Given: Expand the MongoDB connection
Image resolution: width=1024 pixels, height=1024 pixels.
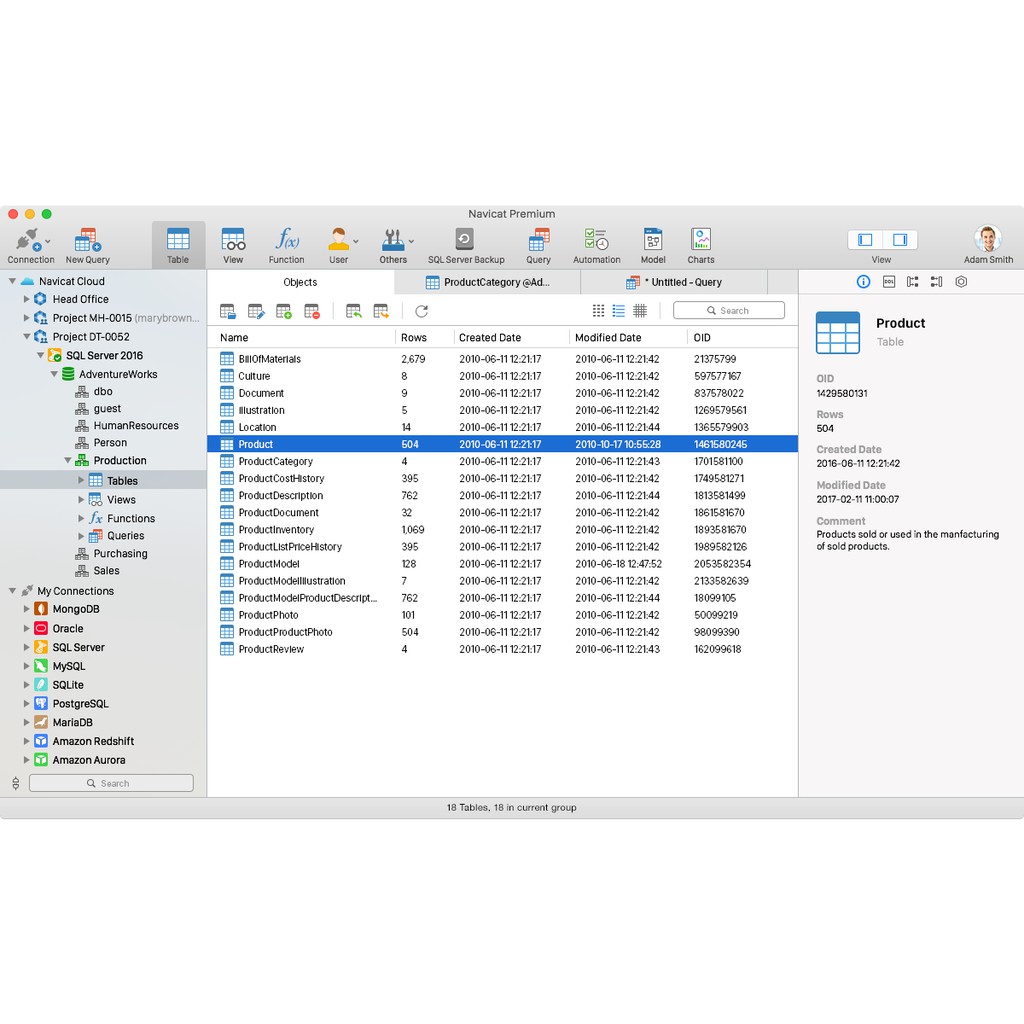Looking at the screenshot, I should (27, 609).
